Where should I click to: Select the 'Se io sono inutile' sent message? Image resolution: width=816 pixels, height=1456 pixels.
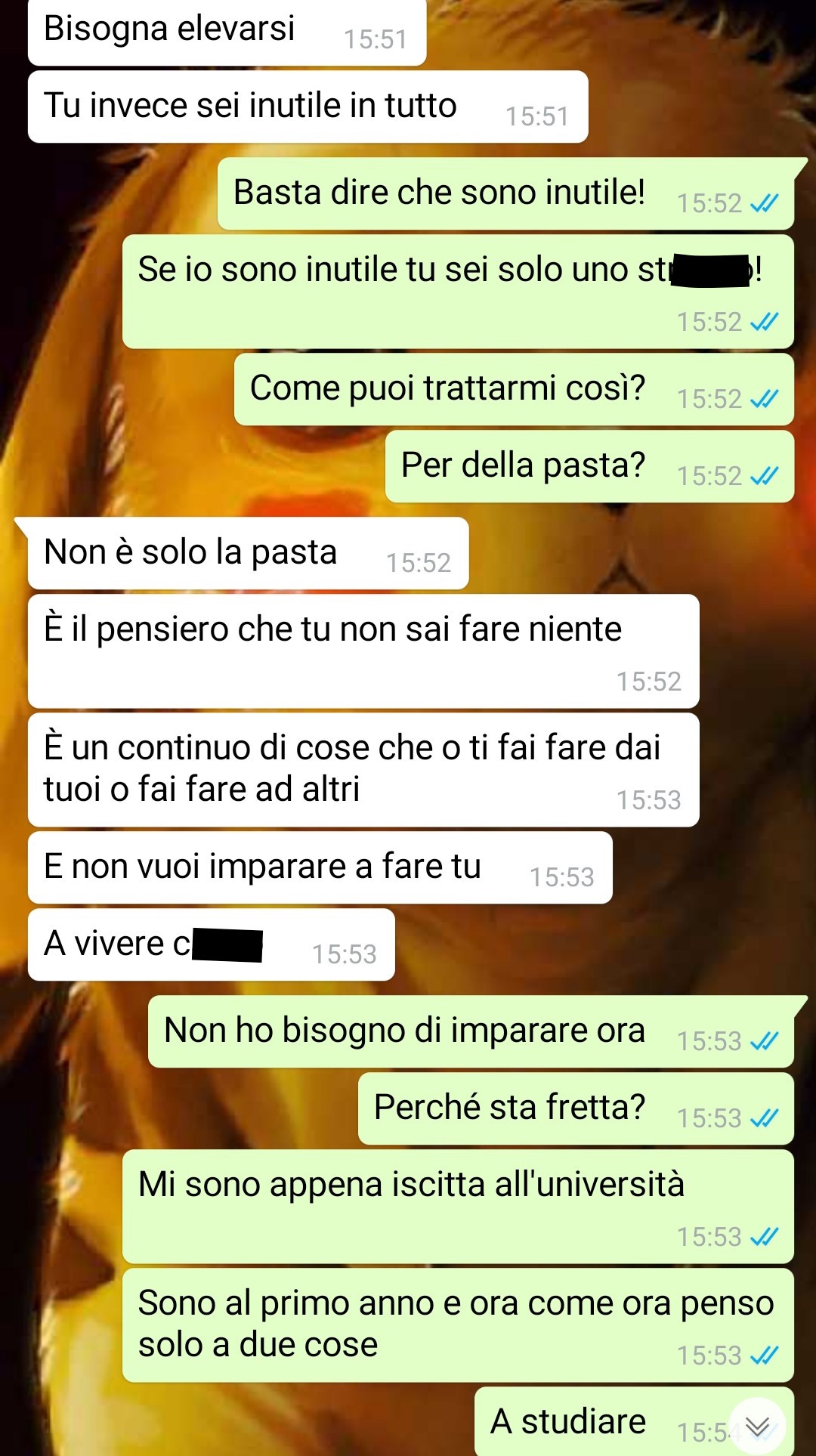[x=458, y=292]
